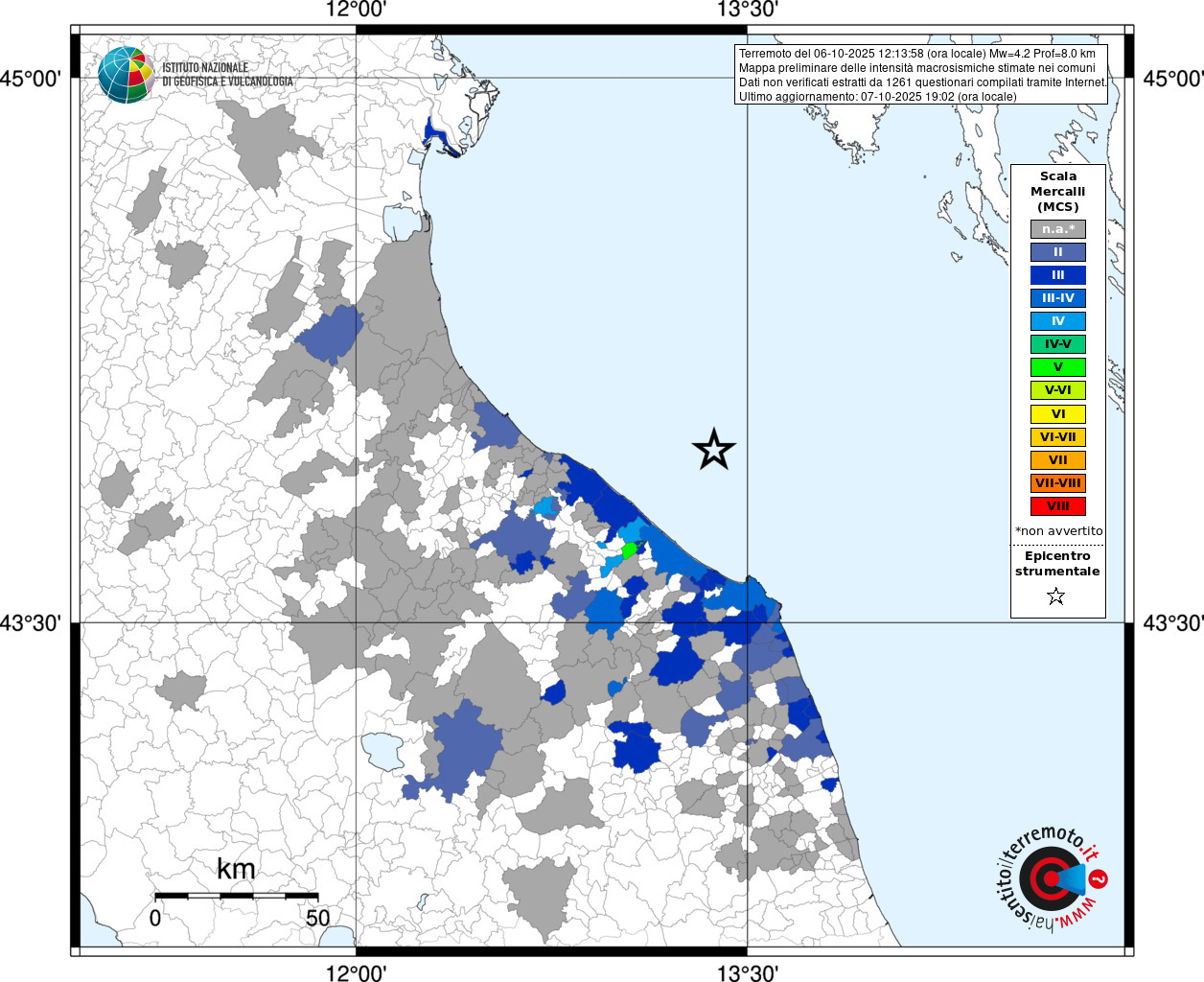Pick the III-IV legend color box
This screenshot has width=1204, height=982.
1057,298
